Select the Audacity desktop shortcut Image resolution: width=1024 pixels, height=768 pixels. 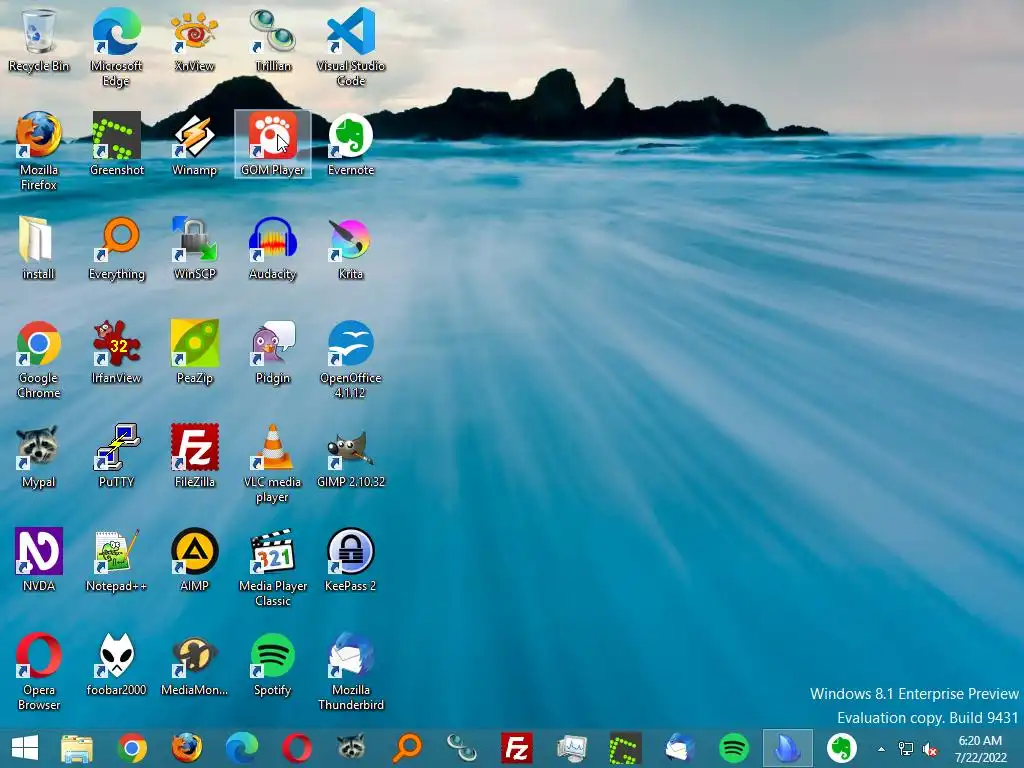(x=273, y=248)
